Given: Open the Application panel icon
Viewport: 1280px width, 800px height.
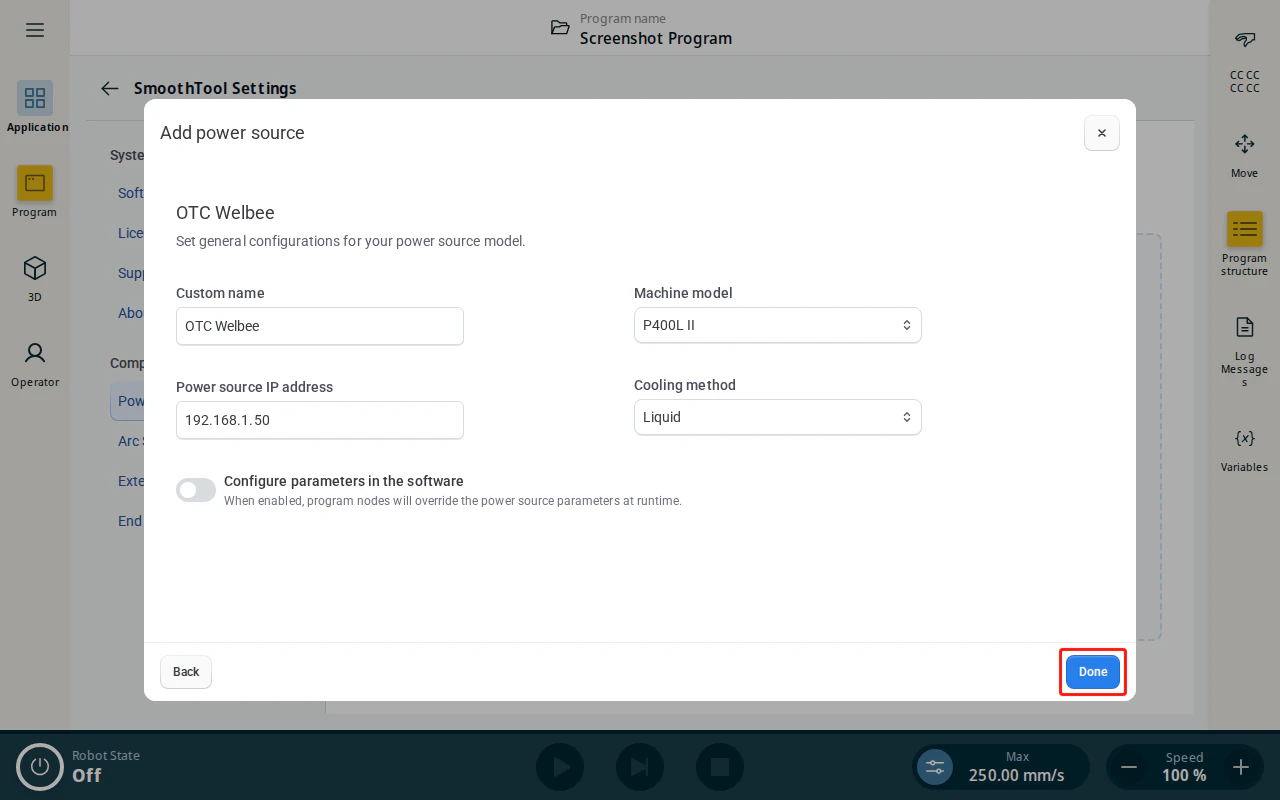Looking at the screenshot, I should (35, 98).
